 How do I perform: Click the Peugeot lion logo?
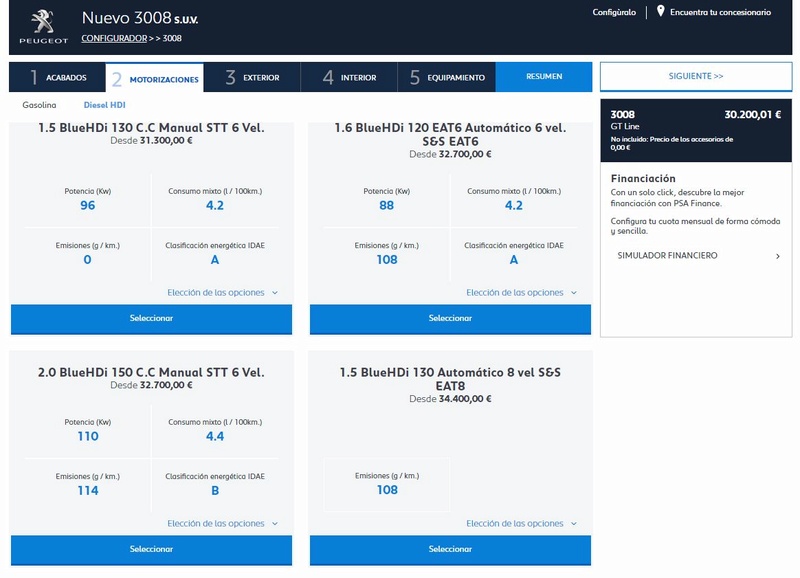tap(43, 26)
